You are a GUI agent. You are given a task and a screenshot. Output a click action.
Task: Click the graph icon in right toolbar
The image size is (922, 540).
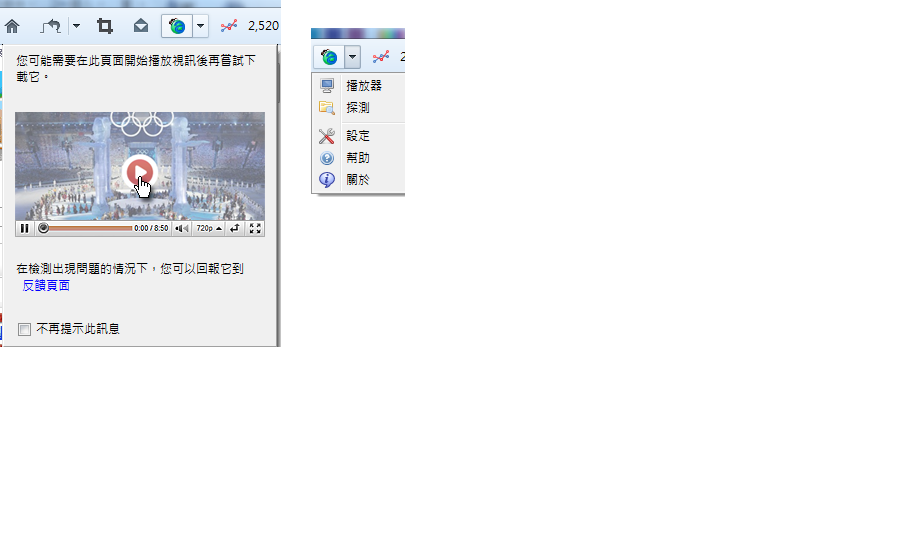pyautogui.click(x=380, y=57)
